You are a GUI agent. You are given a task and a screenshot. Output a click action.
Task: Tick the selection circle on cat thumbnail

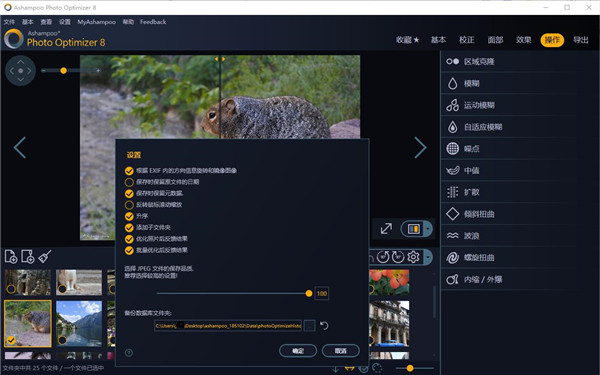coord(62,289)
